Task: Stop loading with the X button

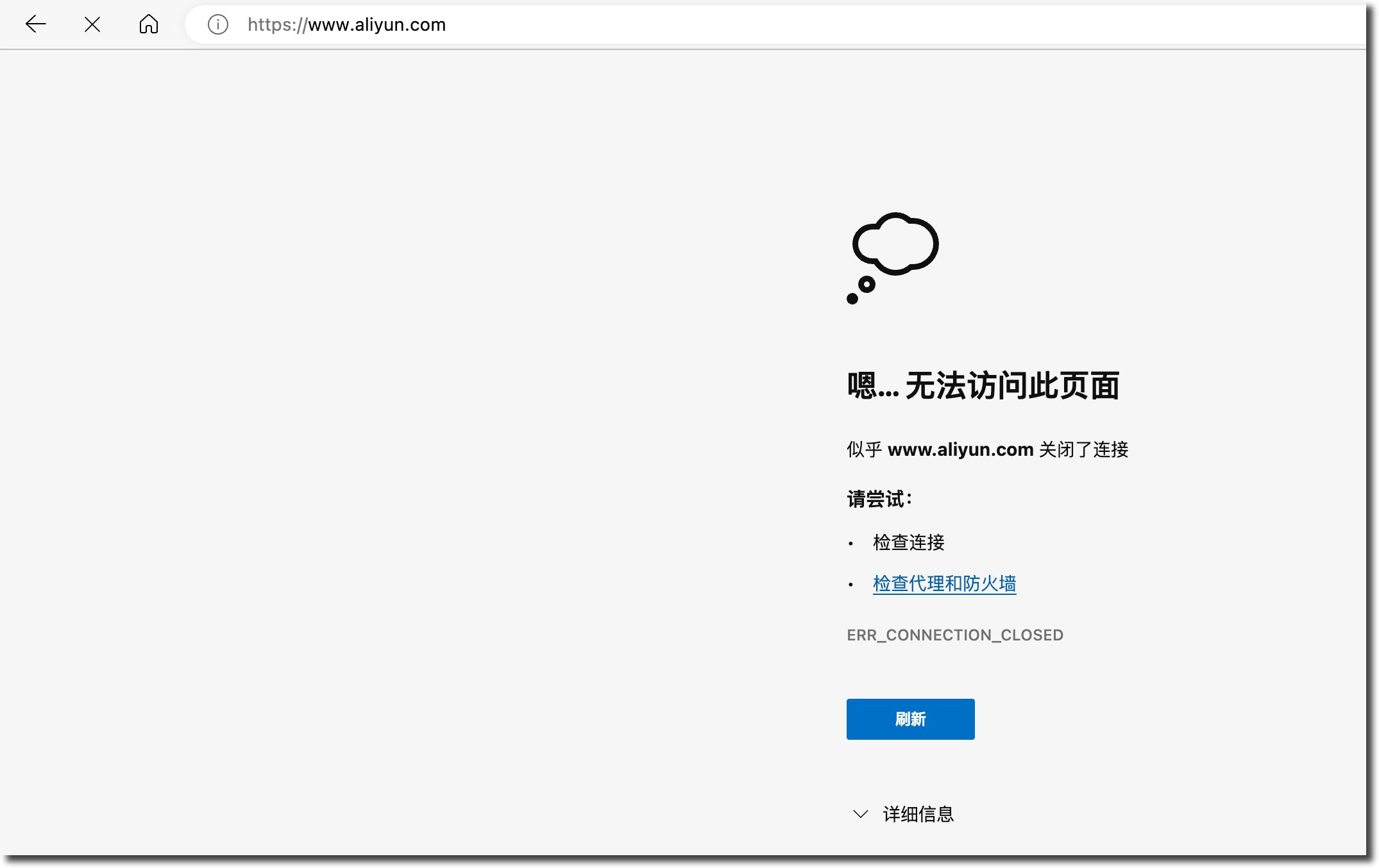Action: point(92,24)
